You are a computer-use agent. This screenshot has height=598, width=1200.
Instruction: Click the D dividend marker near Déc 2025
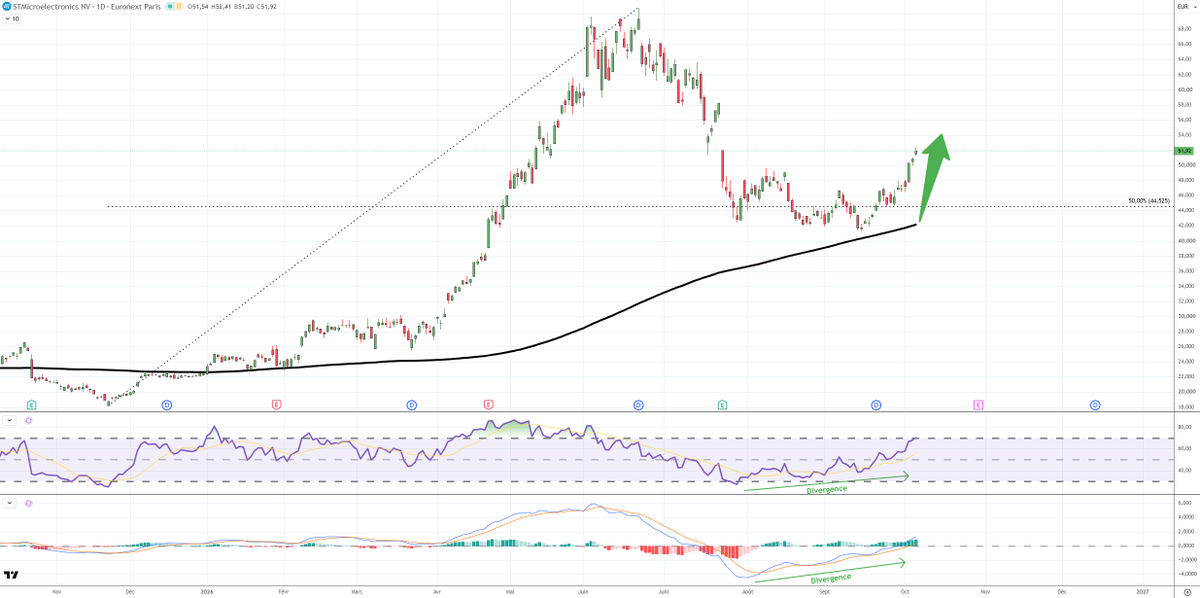click(x=166, y=405)
